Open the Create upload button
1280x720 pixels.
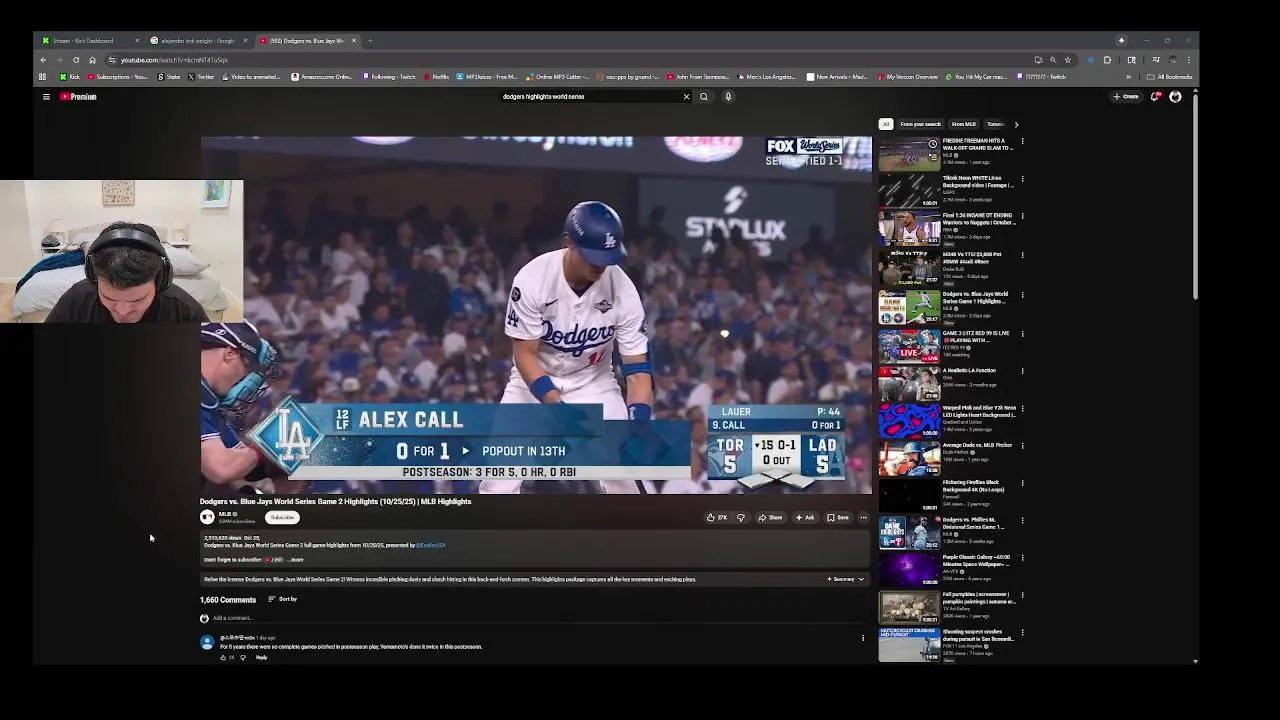click(1126, 97)
